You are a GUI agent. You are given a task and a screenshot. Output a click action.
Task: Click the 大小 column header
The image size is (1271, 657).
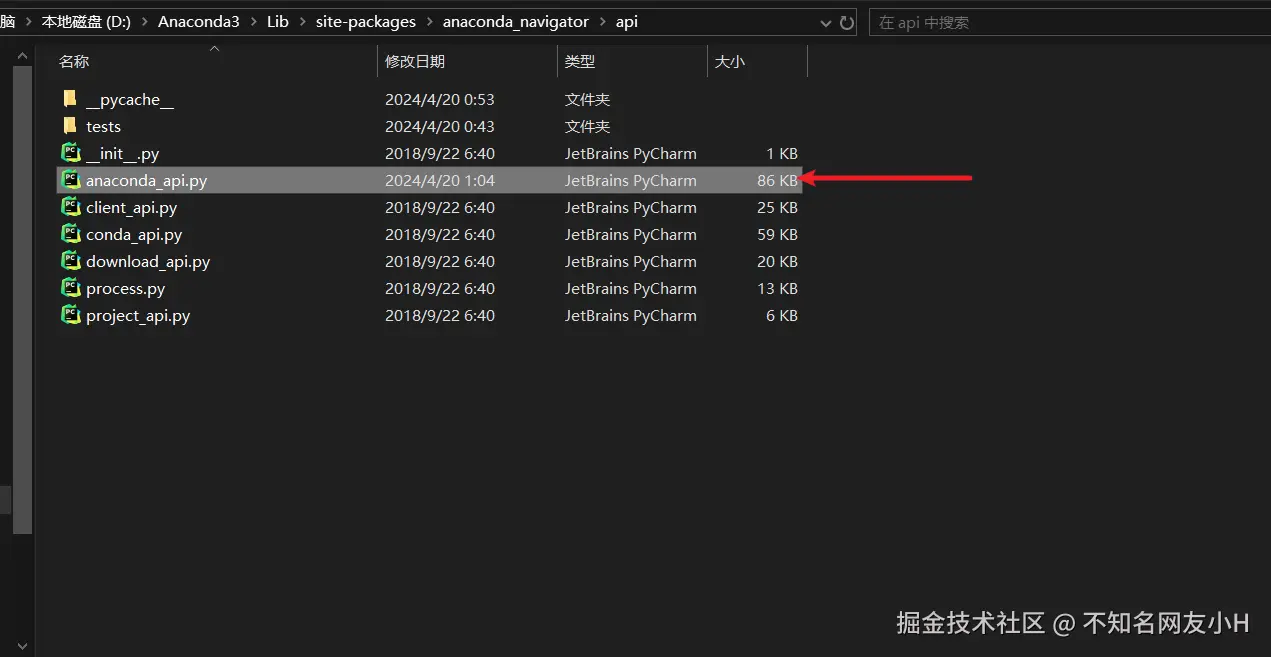coord(730,61)
